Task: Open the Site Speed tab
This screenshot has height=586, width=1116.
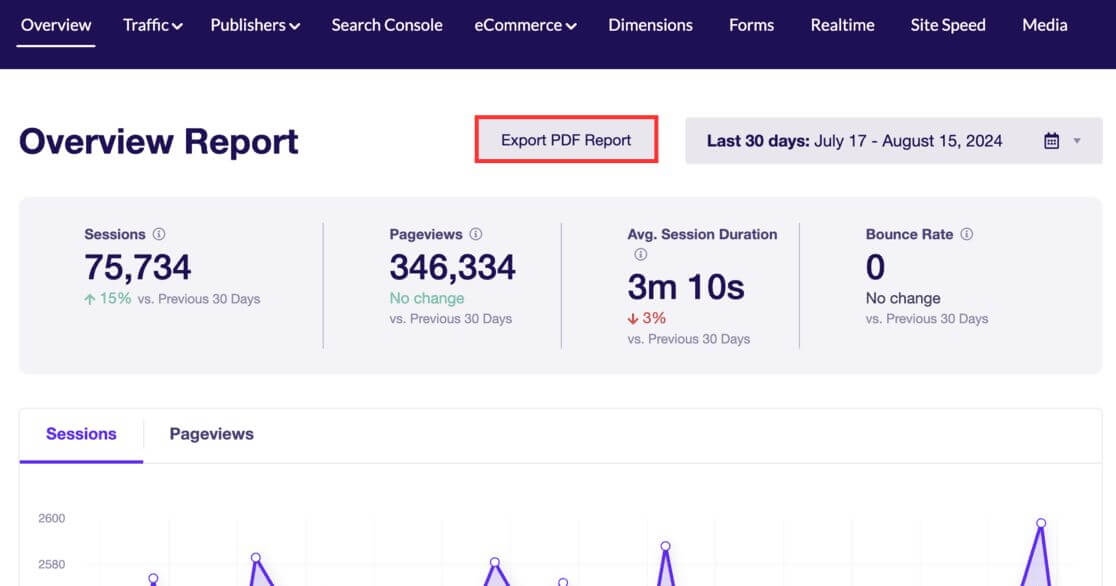Action: click(948, 25)
